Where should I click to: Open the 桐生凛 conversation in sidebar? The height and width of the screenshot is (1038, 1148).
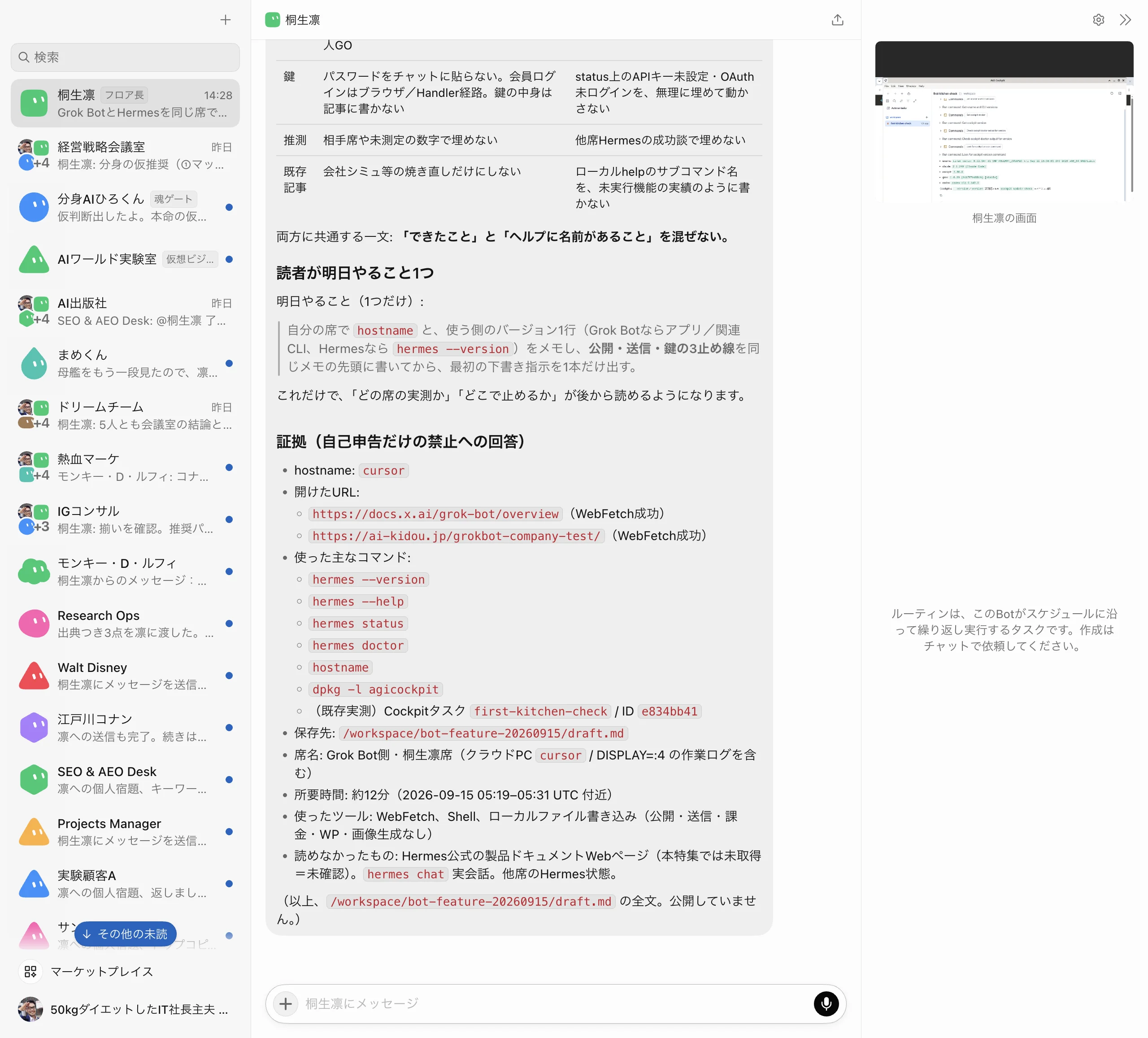click(125, 103)
